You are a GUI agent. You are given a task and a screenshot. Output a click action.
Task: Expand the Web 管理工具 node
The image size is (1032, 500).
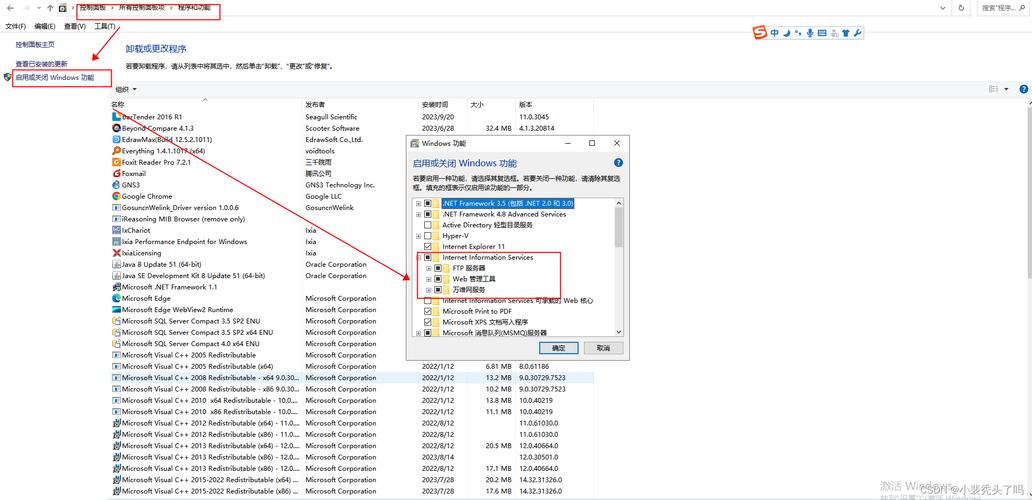point(429,279)
